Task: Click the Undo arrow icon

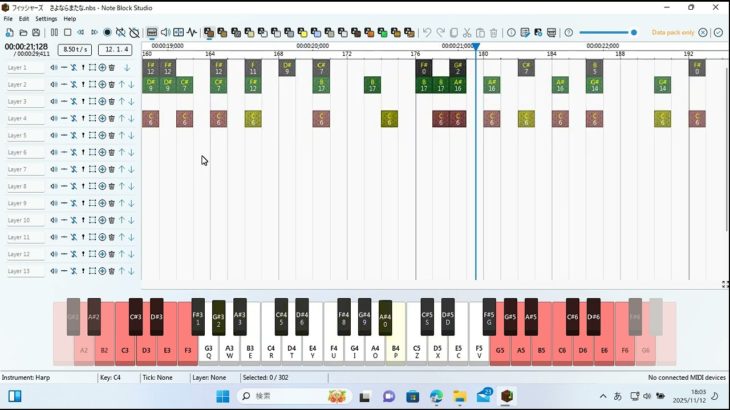Action: coord(427,32)
